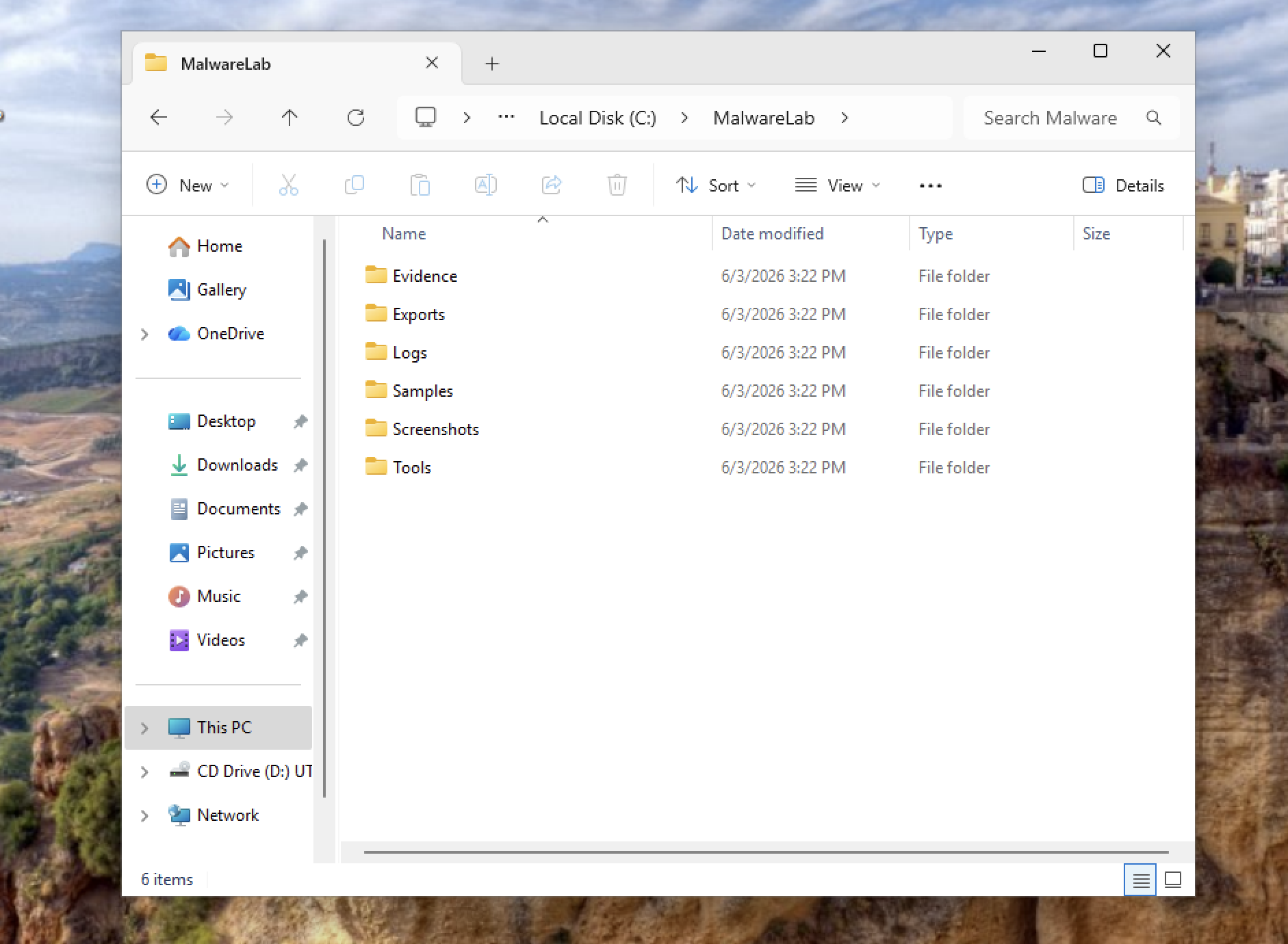Select the Screenshots folder
This screenshot has height=944, width=1288.
point(422,429)
